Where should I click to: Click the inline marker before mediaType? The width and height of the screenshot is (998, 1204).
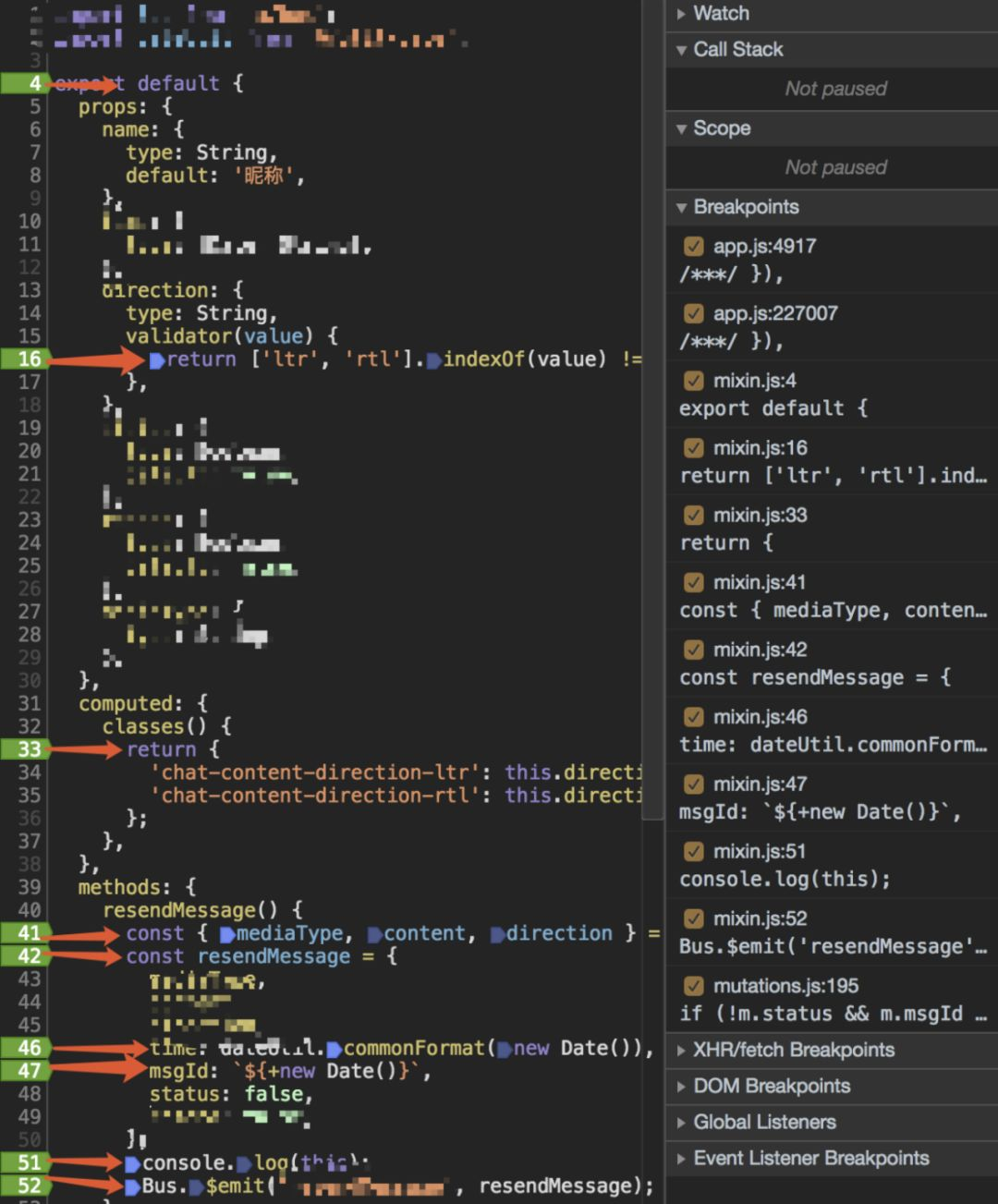tap(227, 934)
